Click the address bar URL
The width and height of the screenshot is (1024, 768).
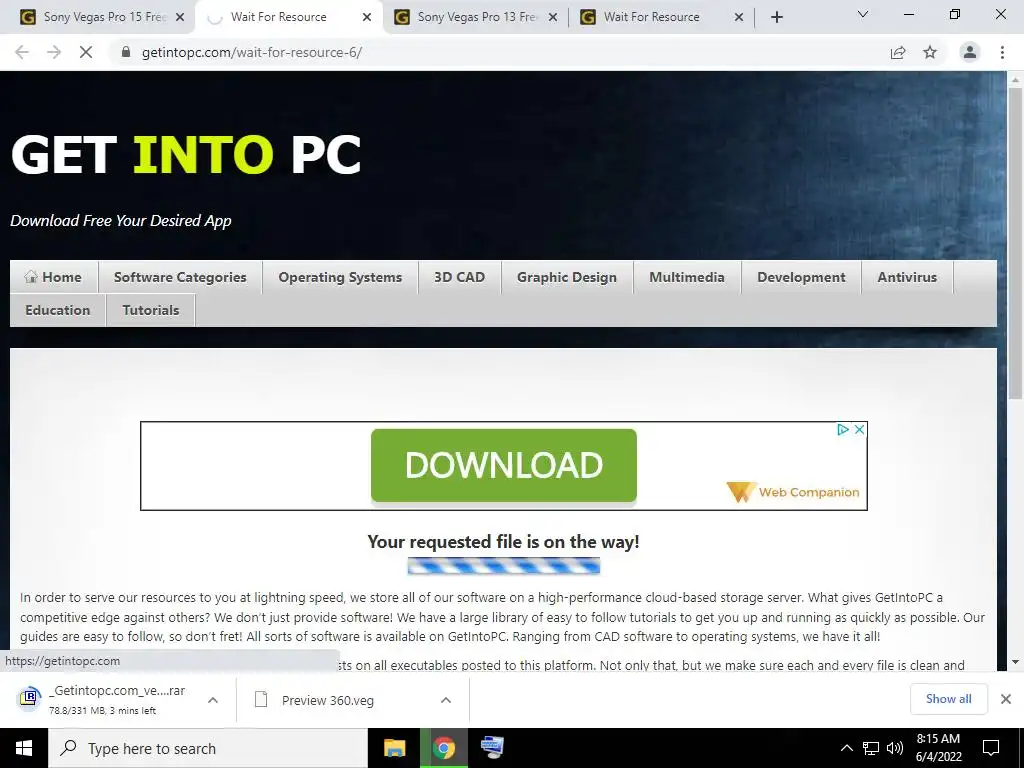click(x=251, y=52)
